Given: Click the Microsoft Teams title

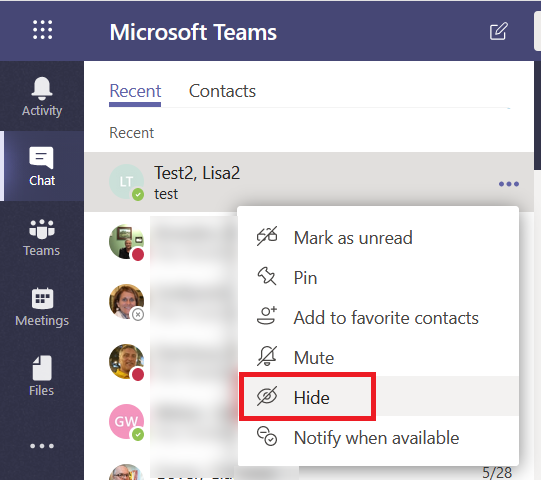Looking at the screenshot, I should [193, 32].
